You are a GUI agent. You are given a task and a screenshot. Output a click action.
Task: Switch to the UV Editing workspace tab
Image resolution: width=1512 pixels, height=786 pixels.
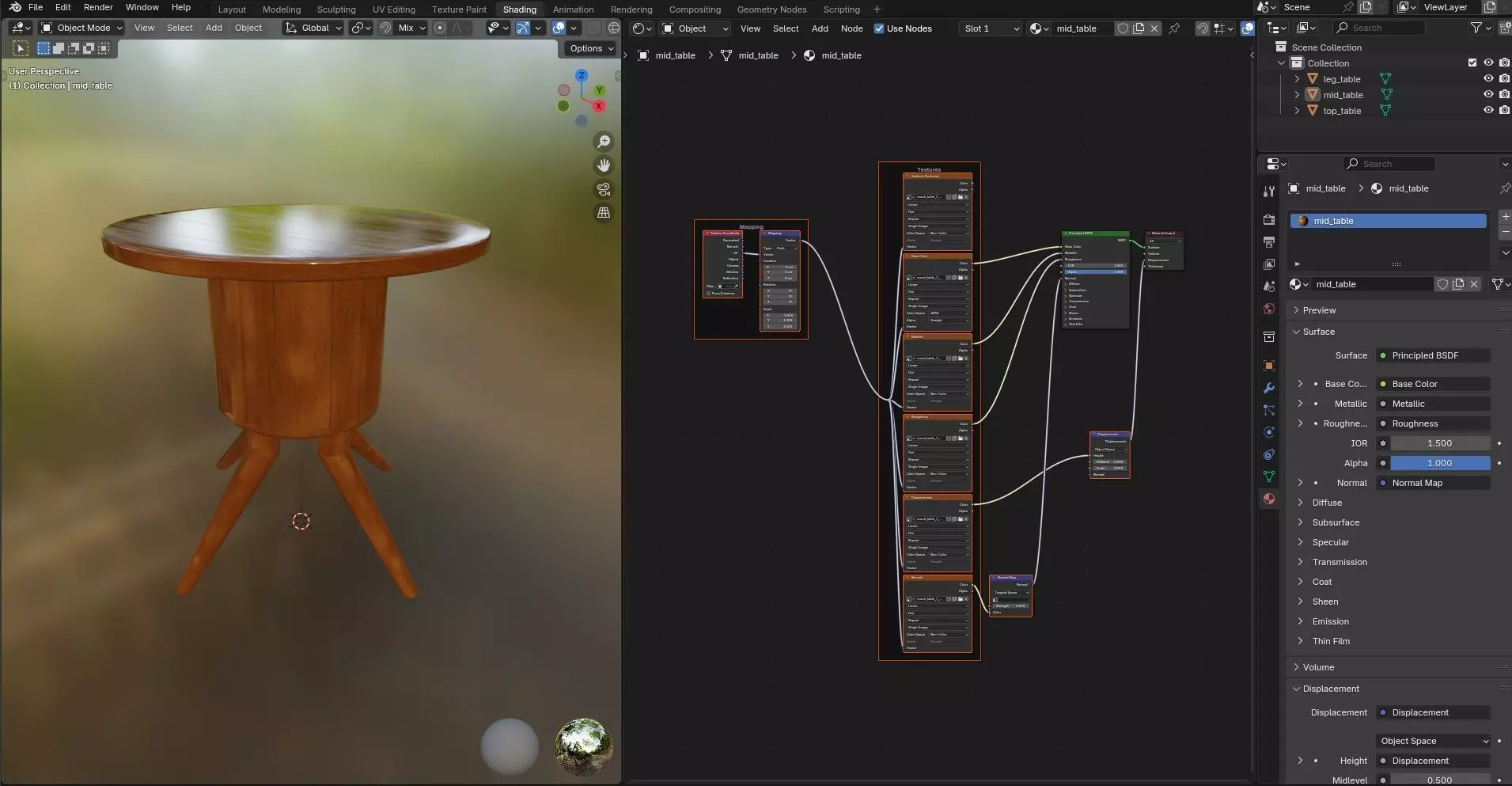394,9
